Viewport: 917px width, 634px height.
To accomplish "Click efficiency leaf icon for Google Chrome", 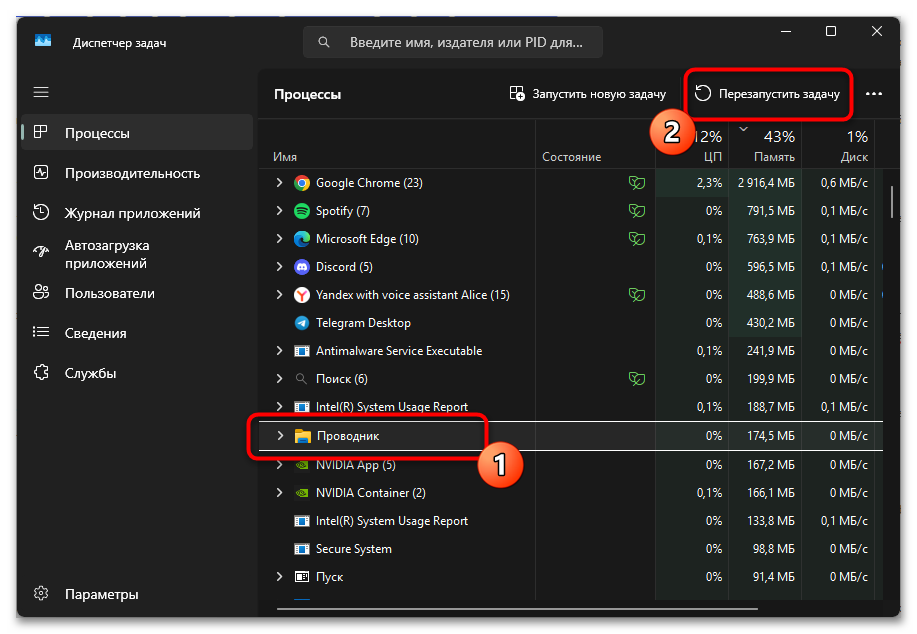I will pos(637,183).
